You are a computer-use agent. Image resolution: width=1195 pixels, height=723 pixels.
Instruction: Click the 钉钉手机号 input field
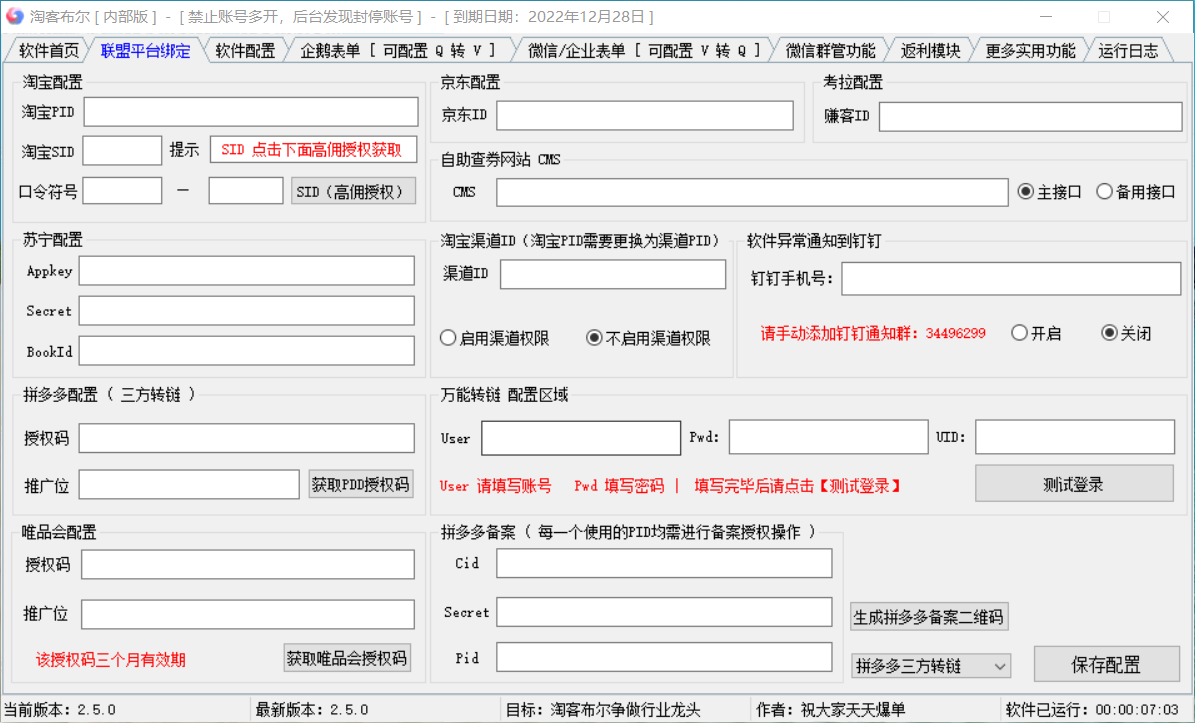point(1011,279)
